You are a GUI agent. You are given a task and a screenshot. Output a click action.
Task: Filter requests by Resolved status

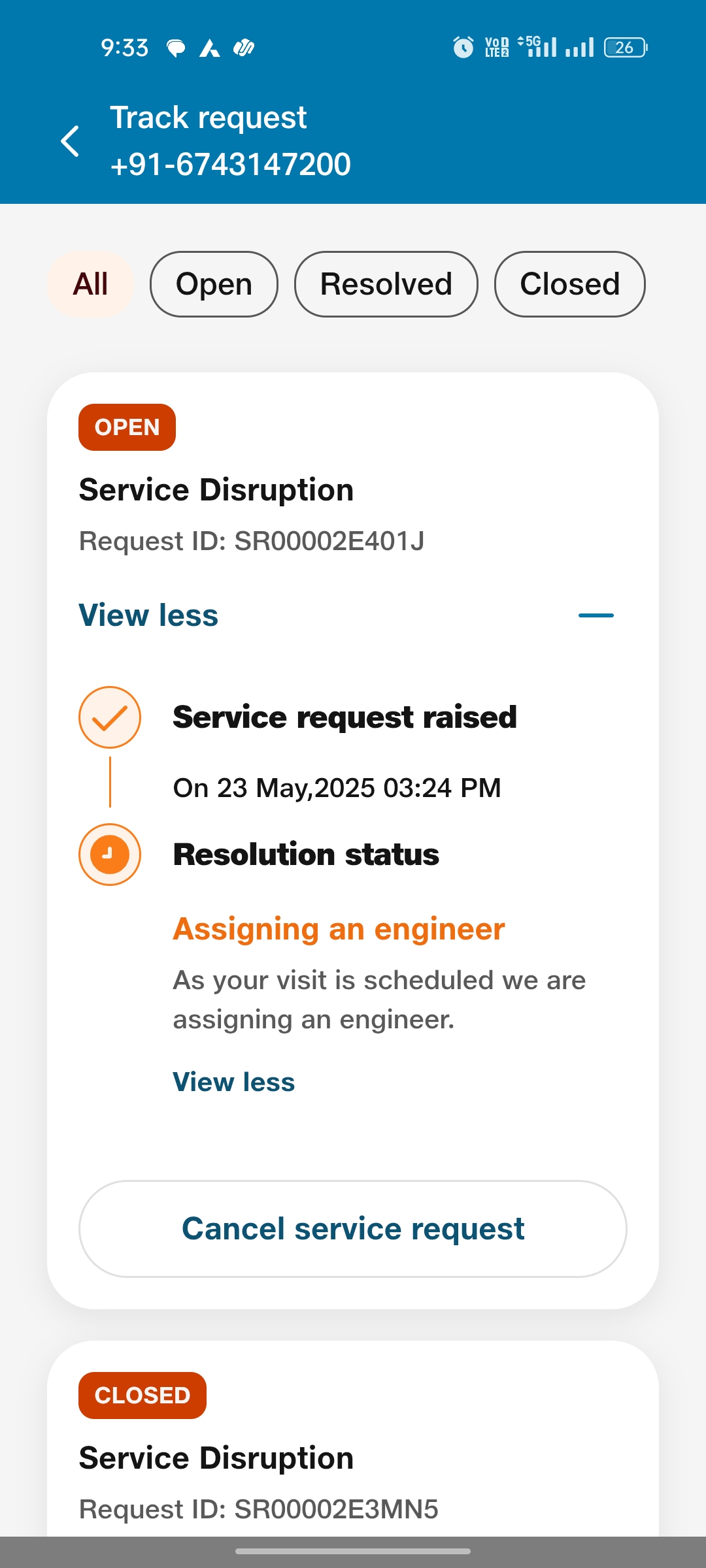[x=386, y=284]
